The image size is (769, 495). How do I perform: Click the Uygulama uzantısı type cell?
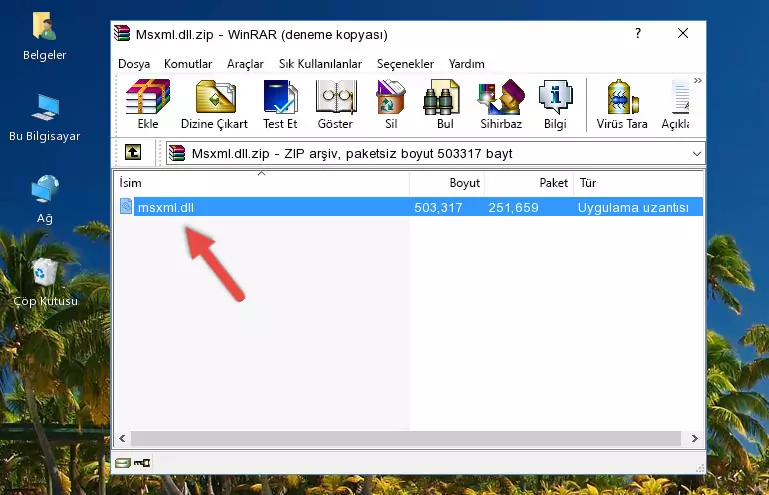(x=633, y=208)
